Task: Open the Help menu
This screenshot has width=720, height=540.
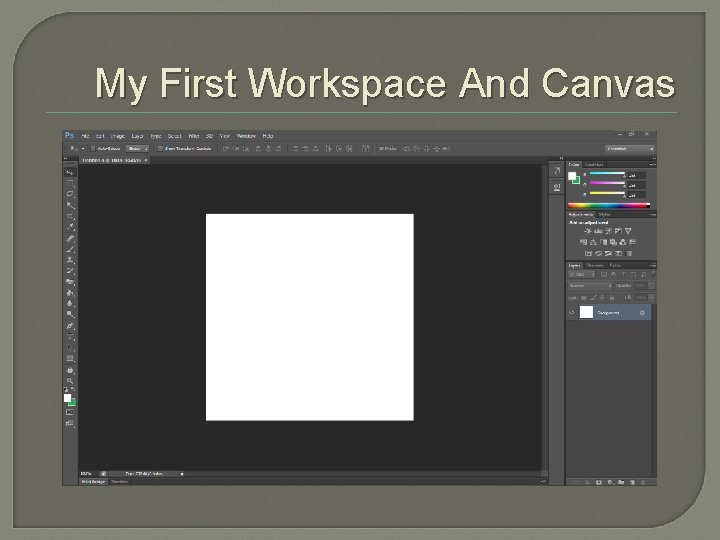Action: click(x=268, y=136)
